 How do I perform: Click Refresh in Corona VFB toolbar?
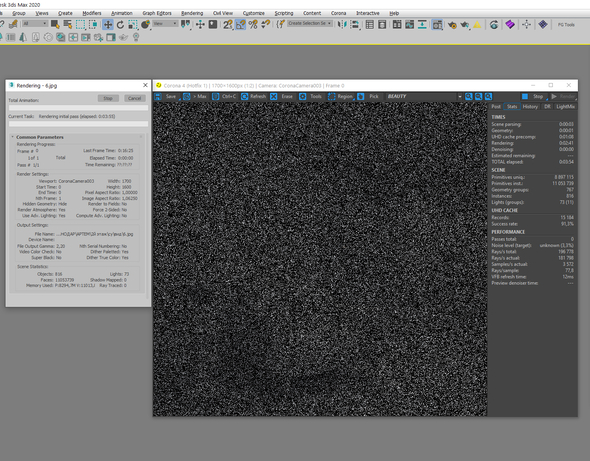(254, 97)
